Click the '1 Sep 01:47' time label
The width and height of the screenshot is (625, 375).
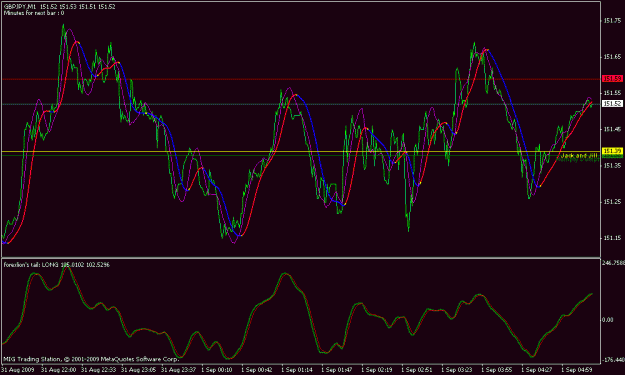tap(336, 370)
